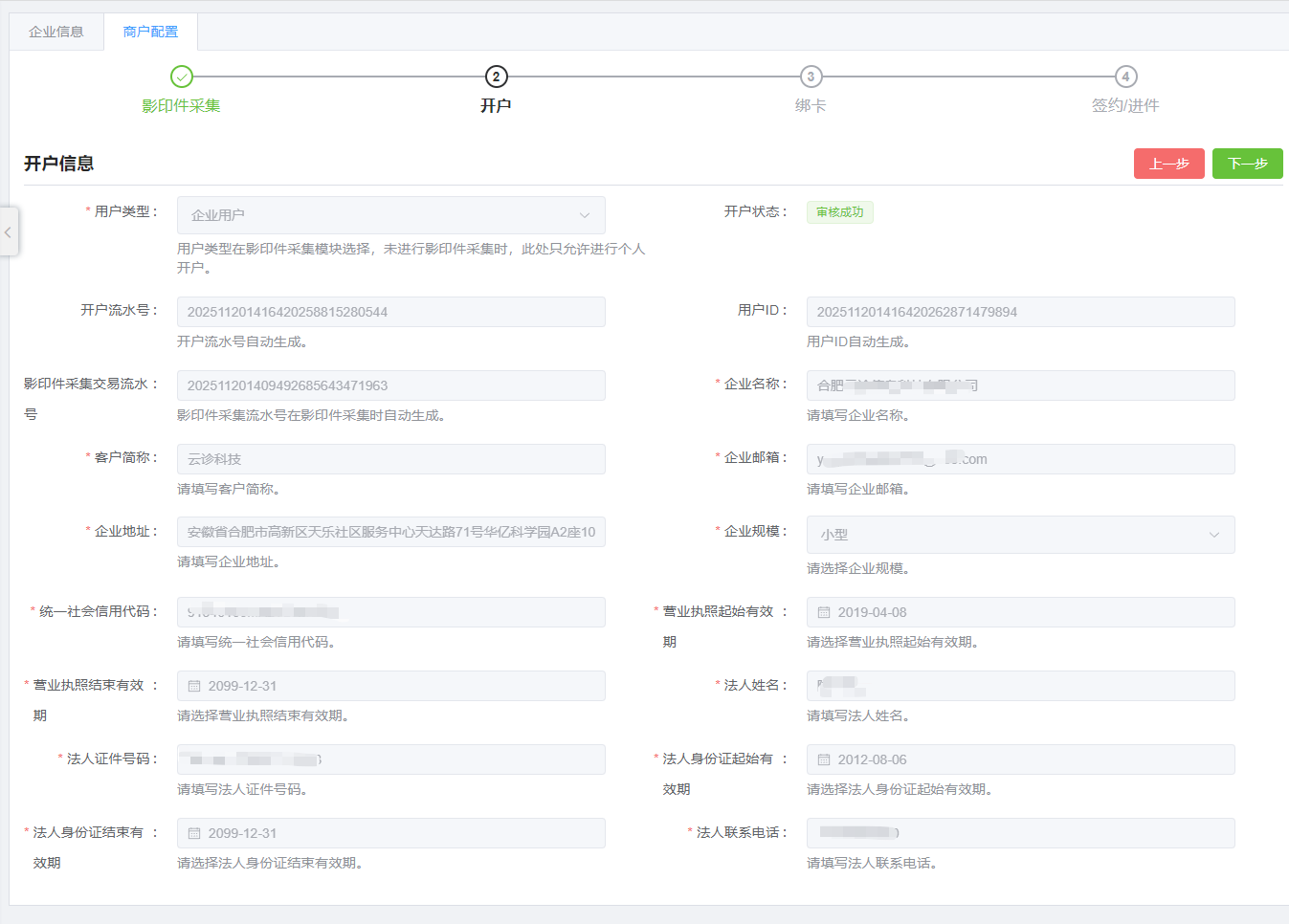Click step 2 circle for 开户
This screenshot has width=1289, height=924.
(x=496, y=77)
